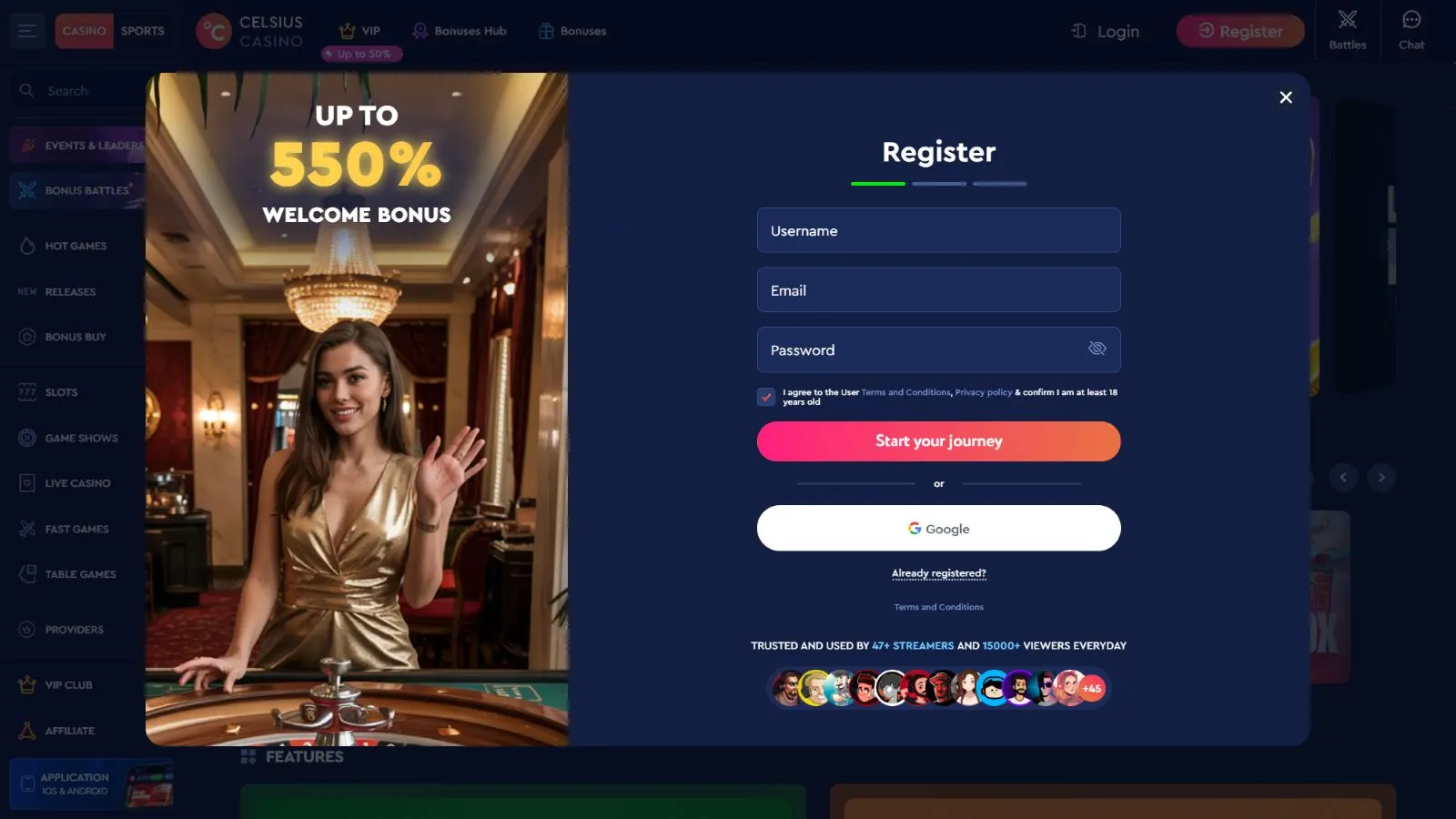Click the Celsius Casino logo
1456x819 pixels.
[250, 31]
